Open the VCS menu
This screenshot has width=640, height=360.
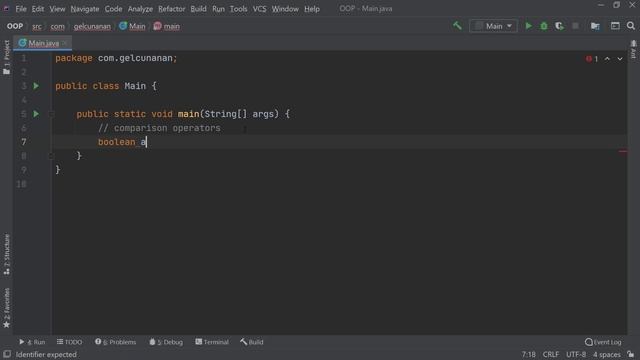(259, 9)
